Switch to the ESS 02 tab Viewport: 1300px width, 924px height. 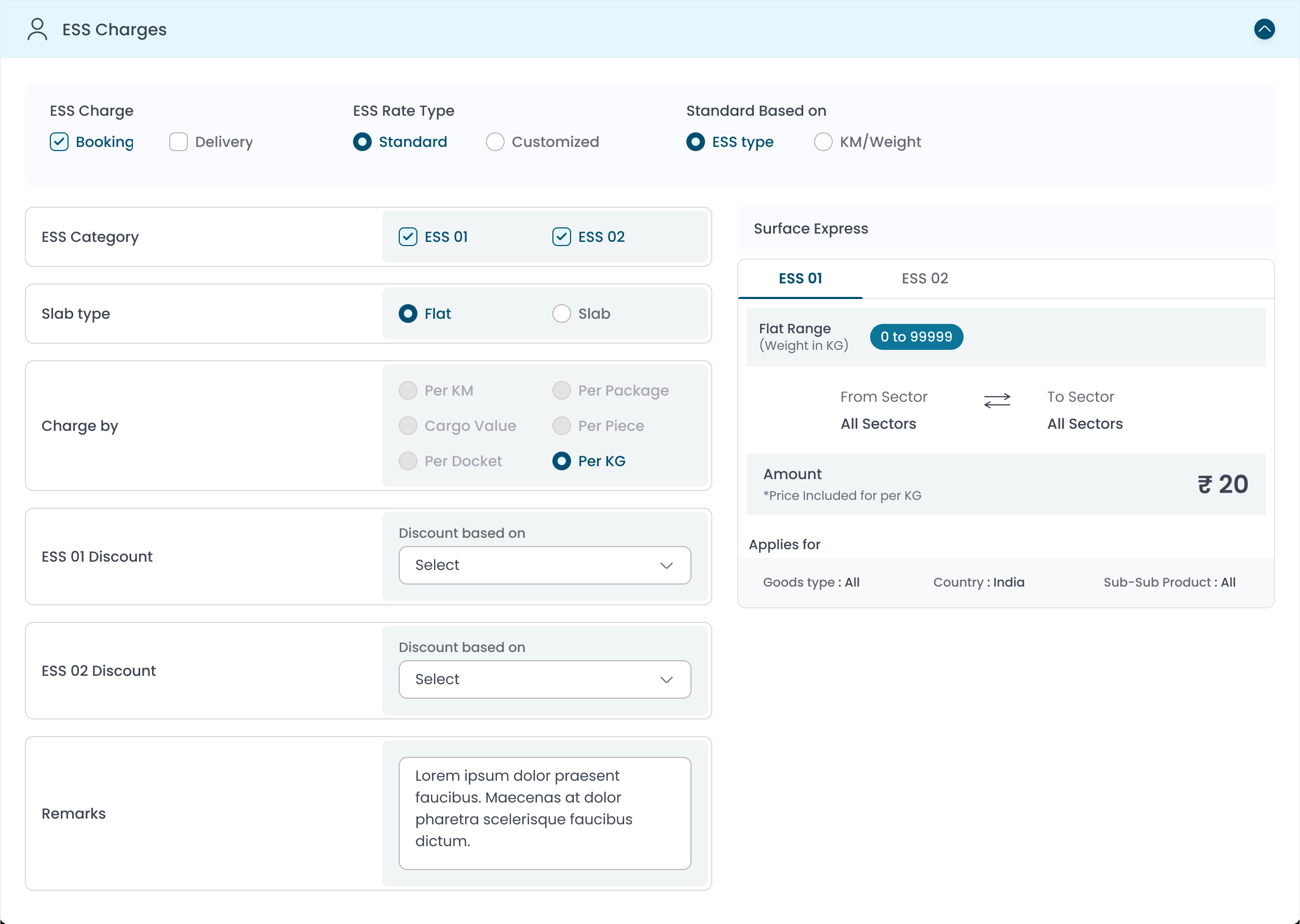(x=925, y=279)
